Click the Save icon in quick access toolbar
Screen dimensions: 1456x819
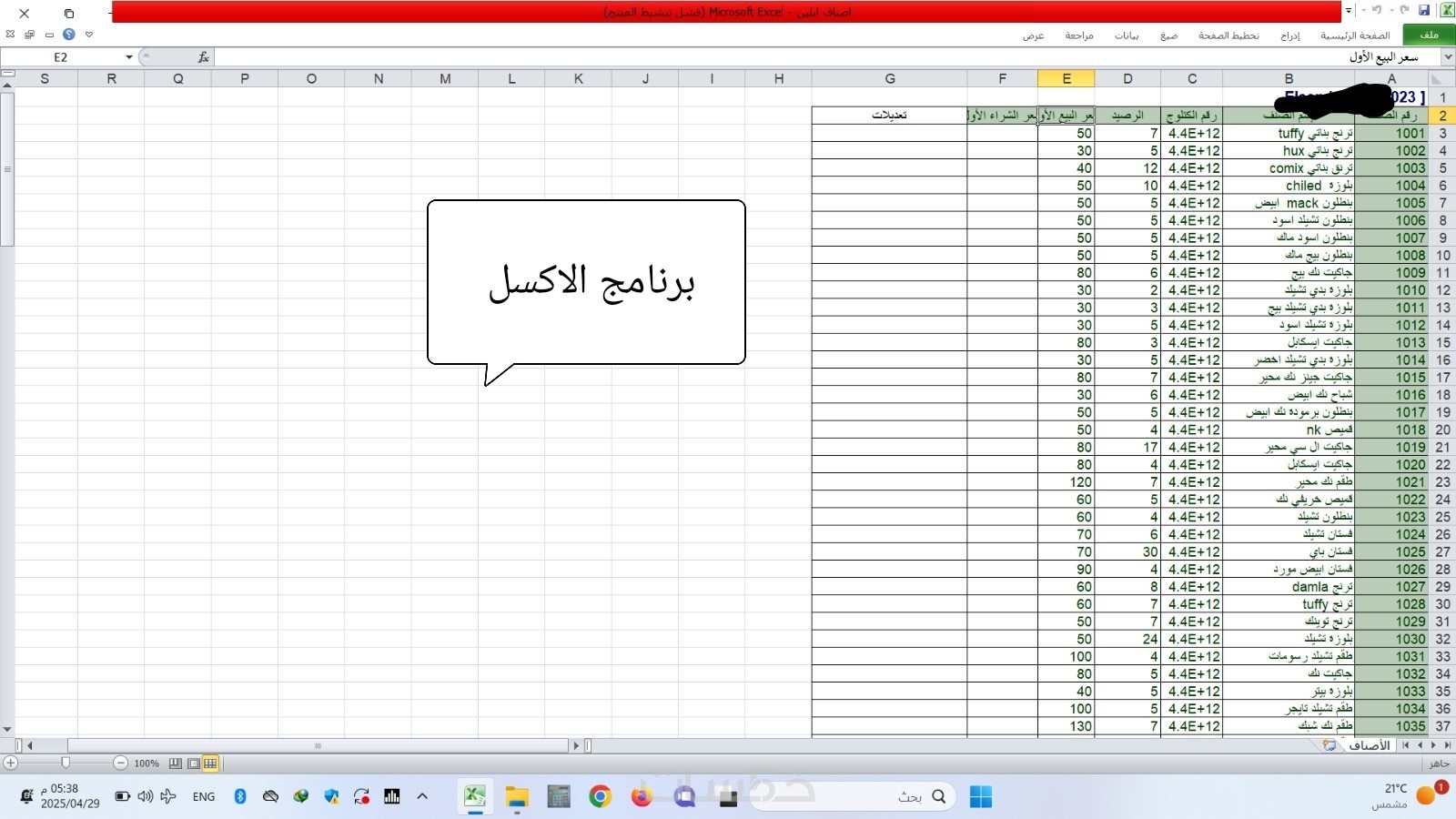pyautogui.click(x=1424, y=11)
